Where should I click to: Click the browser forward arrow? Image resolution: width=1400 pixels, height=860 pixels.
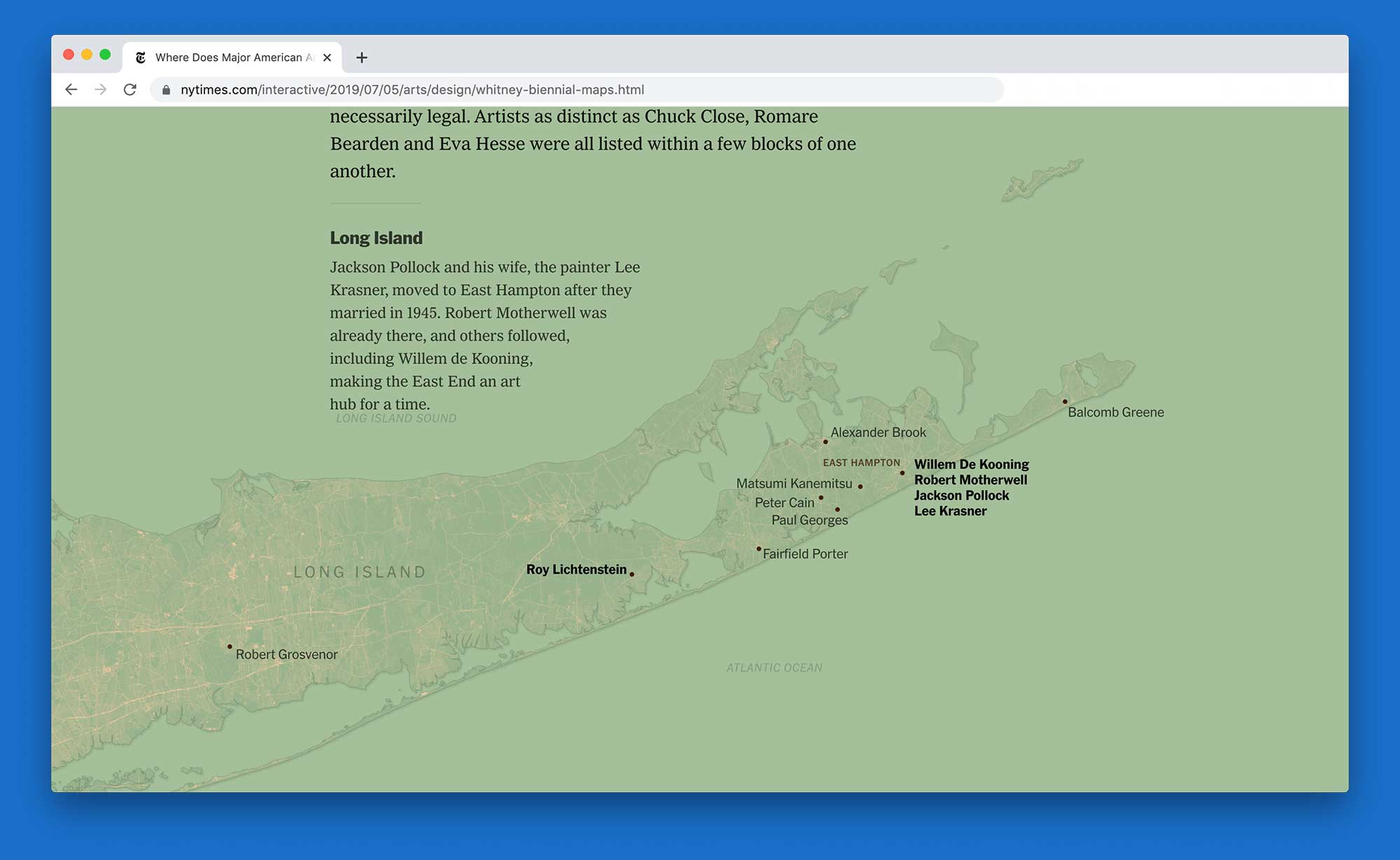101,90
